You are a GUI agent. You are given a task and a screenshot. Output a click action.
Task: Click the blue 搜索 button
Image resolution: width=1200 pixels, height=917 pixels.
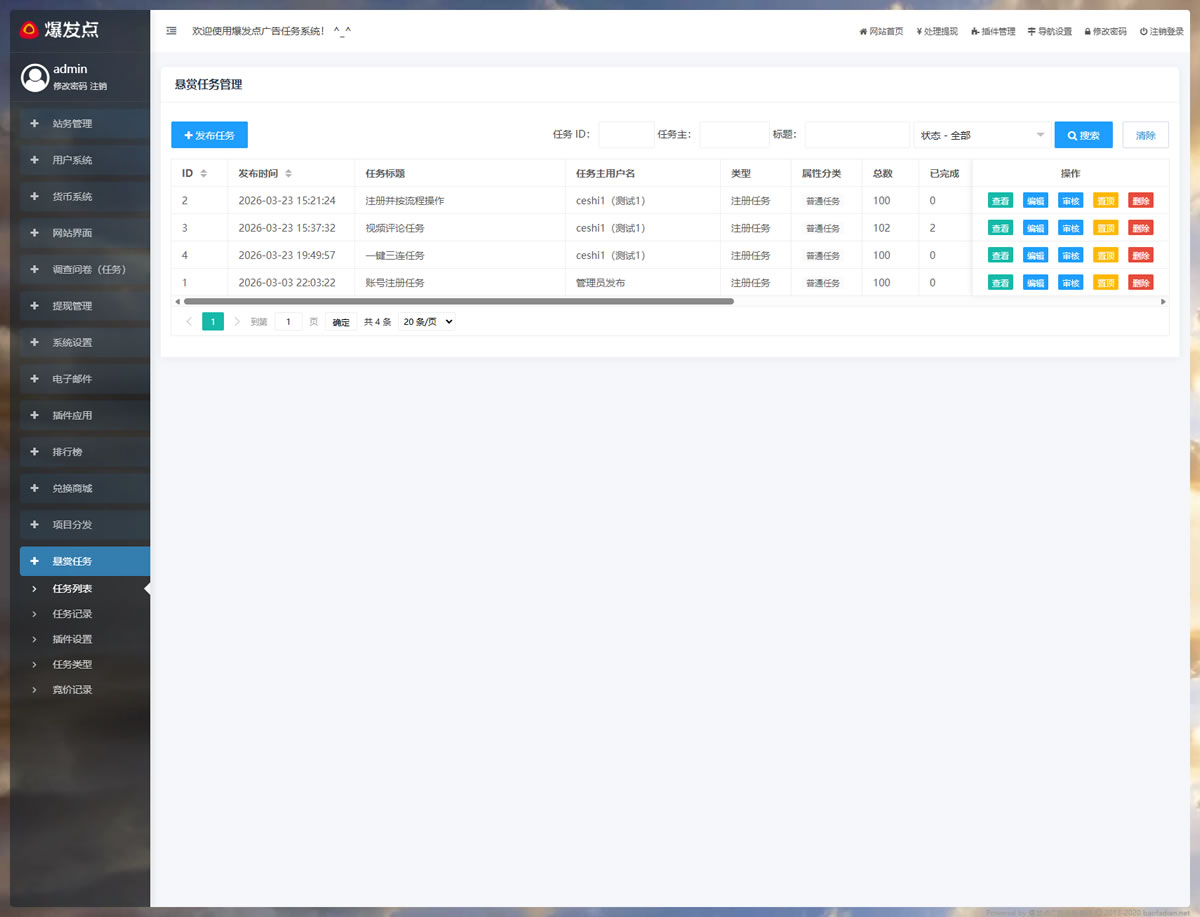(x=1083, y=135)
